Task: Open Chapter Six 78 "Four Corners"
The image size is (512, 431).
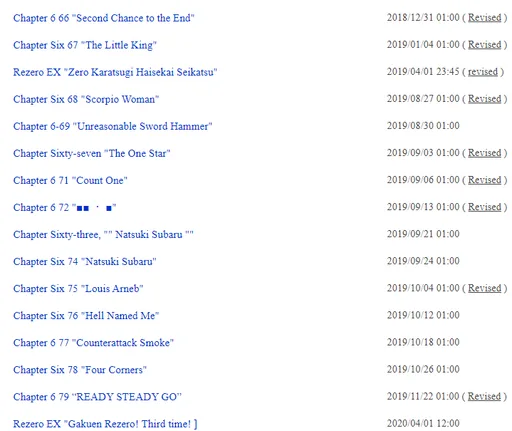Action: [x=80, y=369]
